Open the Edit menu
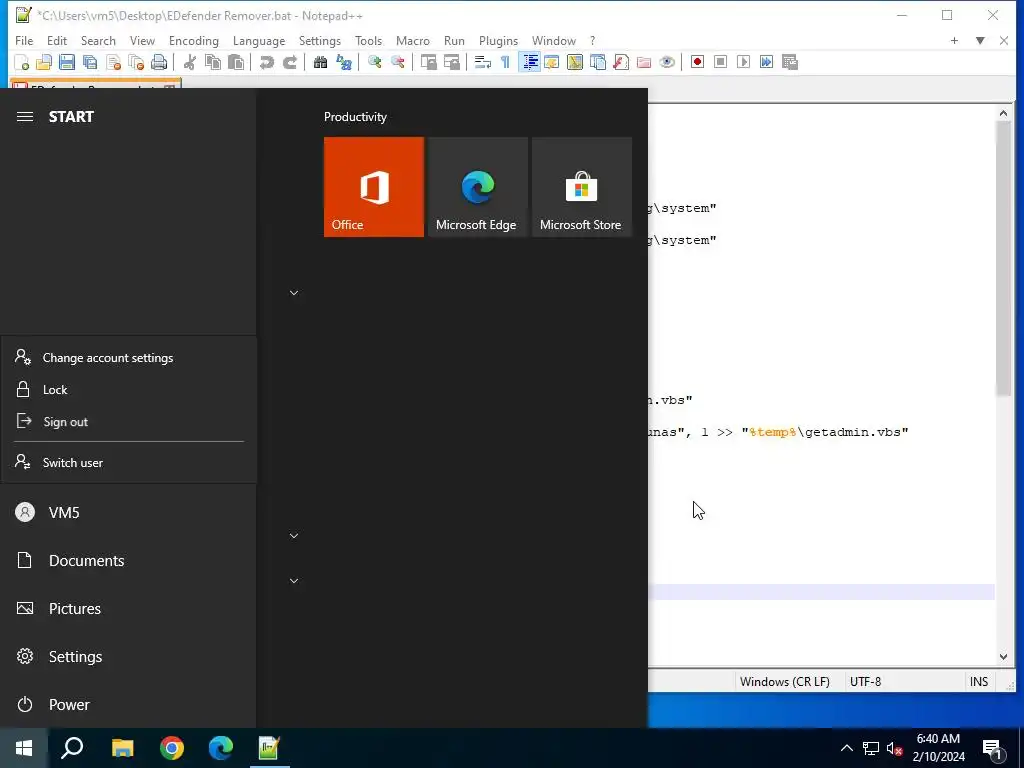The height and width of the screenshot is (768, 1024). click(x=57, y=40)
